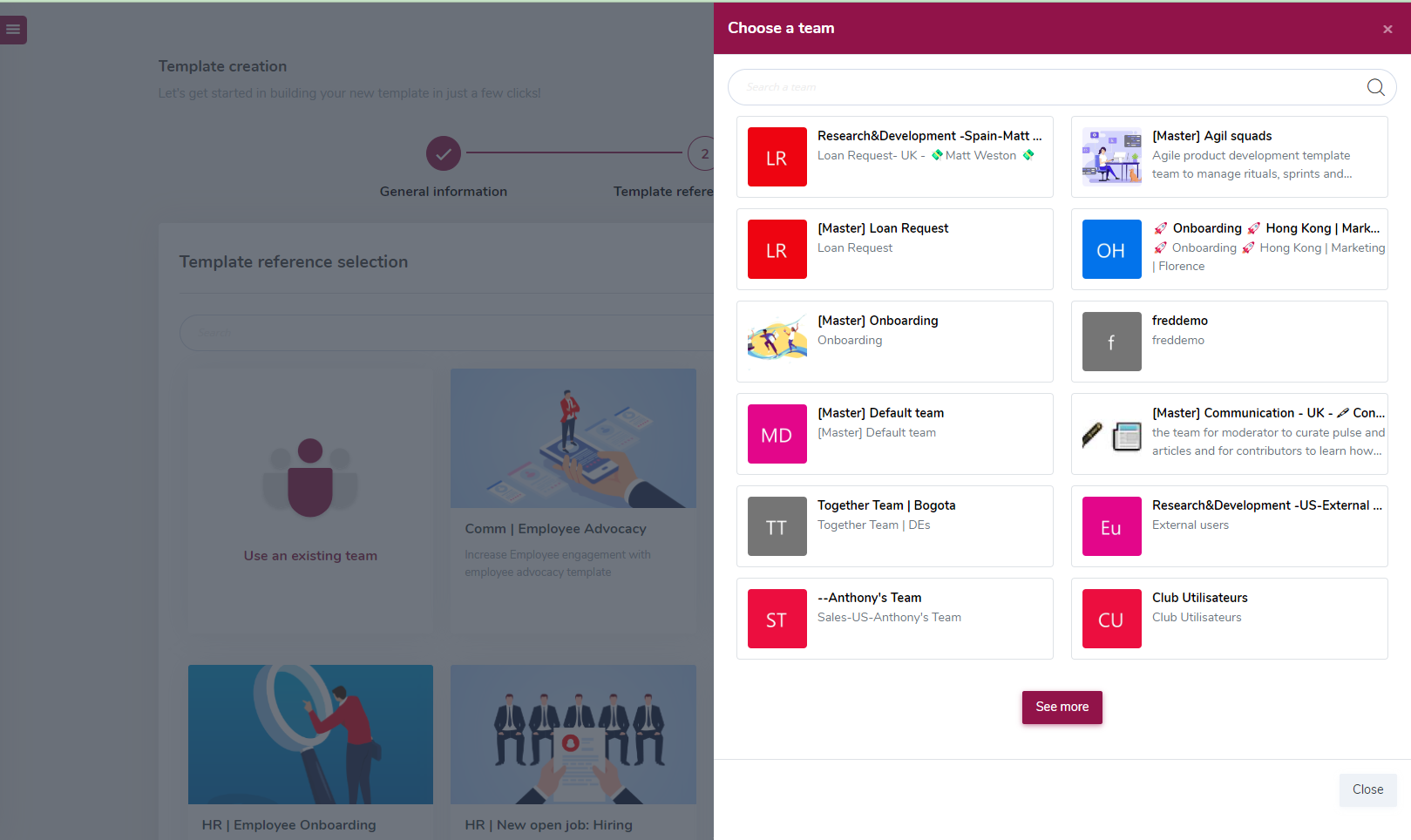Click the General information step label
The image size is (1411, 840).
[443, 192]
